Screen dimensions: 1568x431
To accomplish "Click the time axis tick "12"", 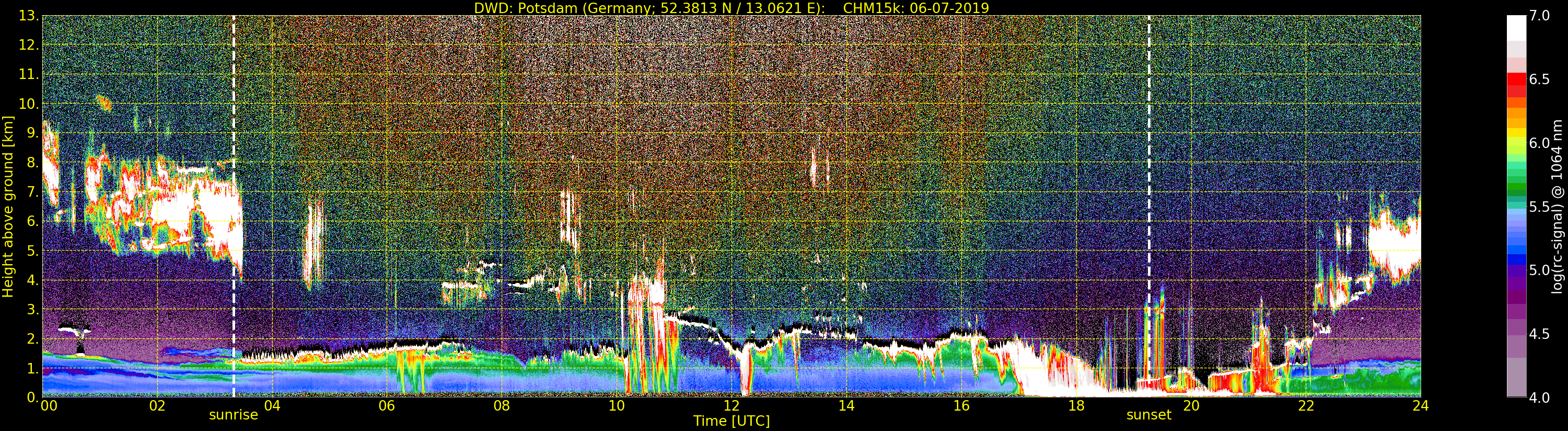I will pos(731,406).
